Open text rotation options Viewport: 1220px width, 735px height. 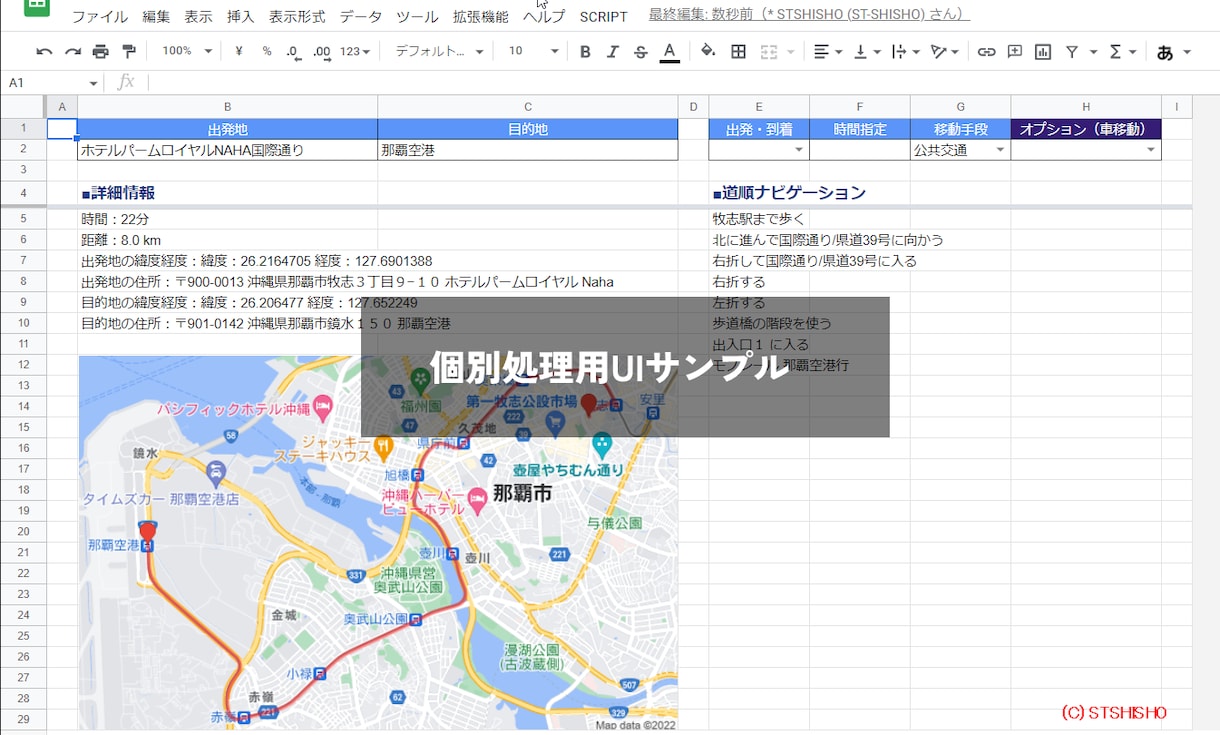(x=944, y=51)
